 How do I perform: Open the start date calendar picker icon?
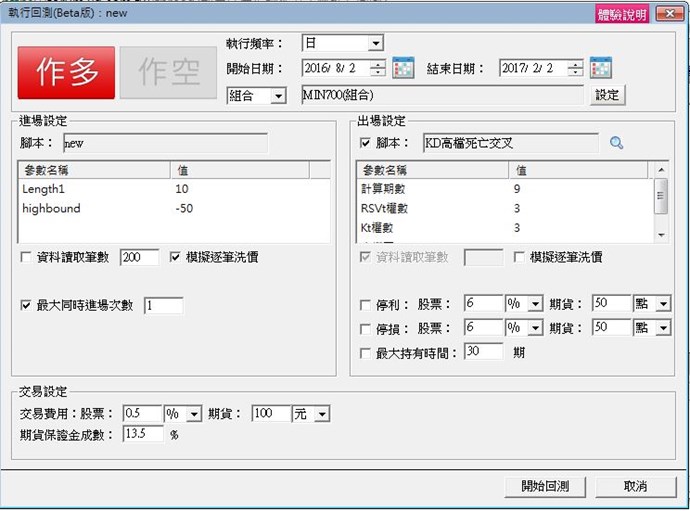coord(403,69)
